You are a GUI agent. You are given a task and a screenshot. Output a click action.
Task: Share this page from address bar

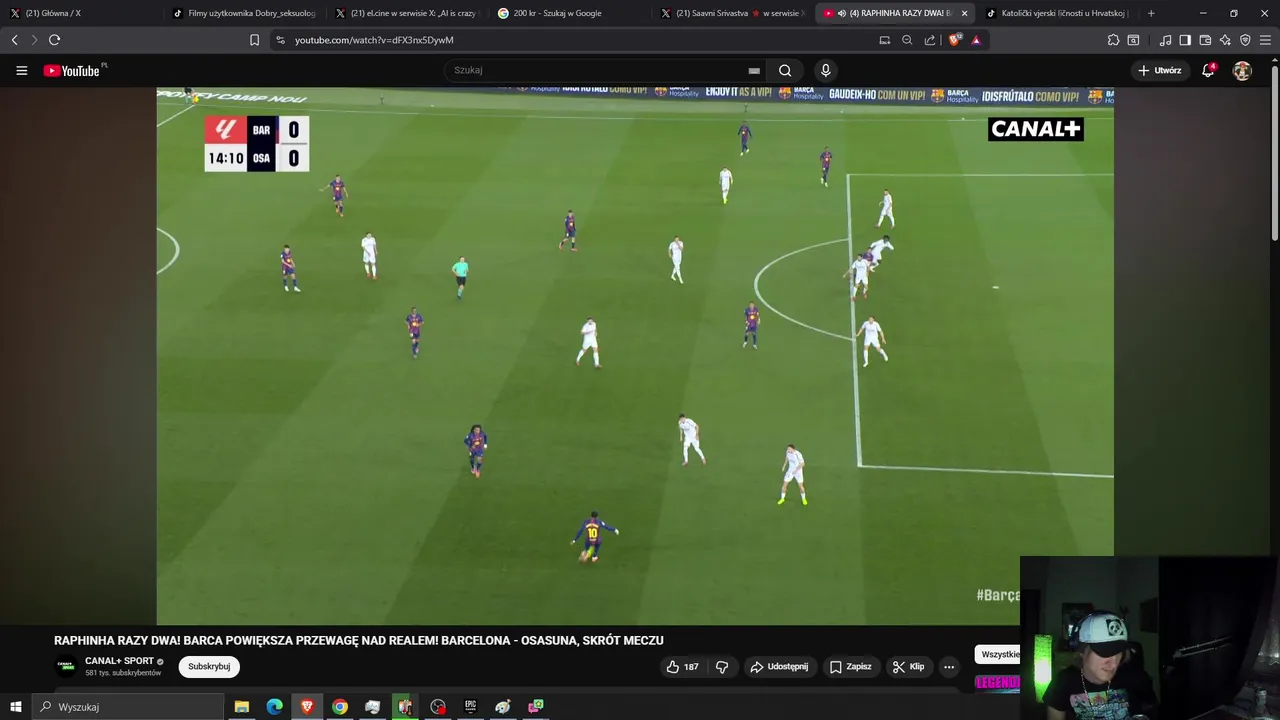pos(930,40)
